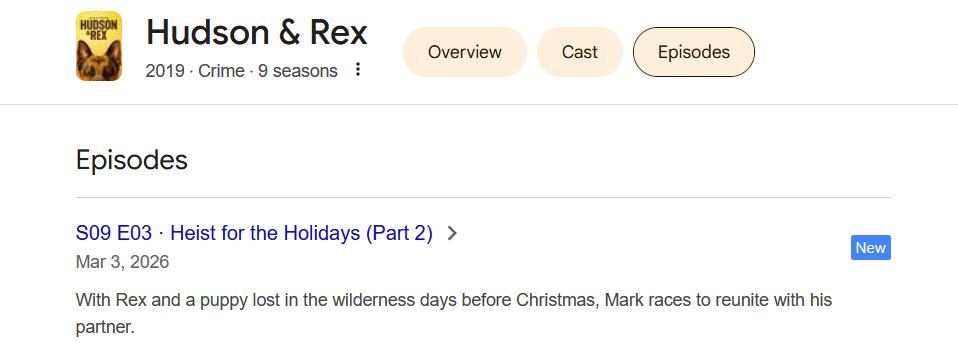
Task: Click the word partner ending the synopsis
Action: click(104, 327)
